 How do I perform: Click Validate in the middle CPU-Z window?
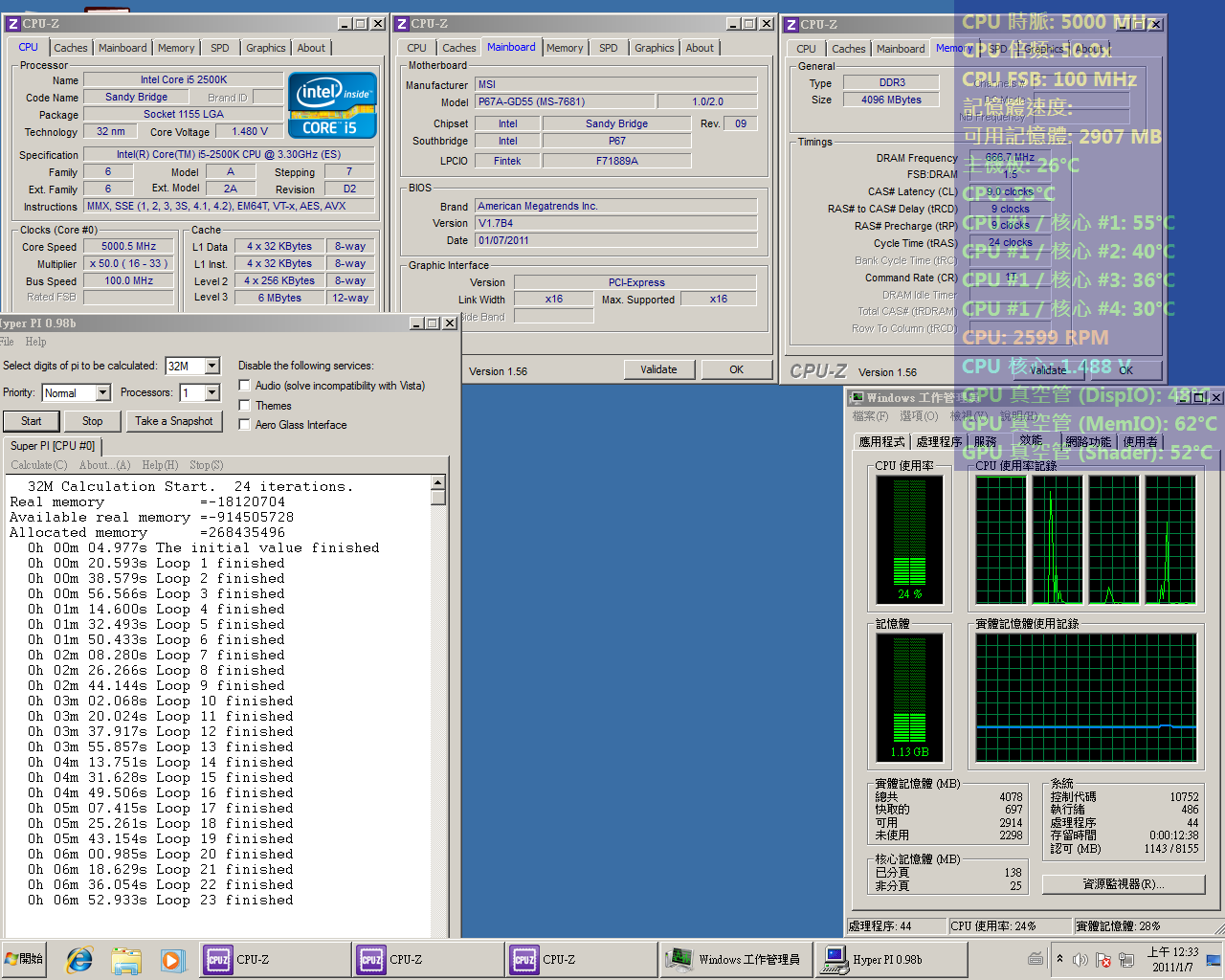coord(658,369)
